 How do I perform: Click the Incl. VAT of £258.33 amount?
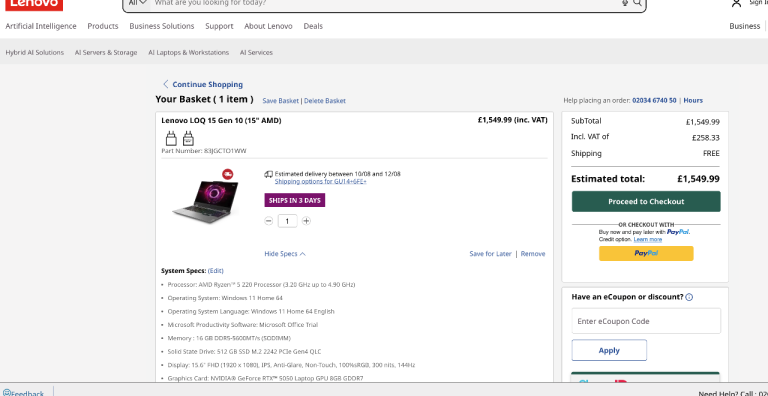pos(705,138)
